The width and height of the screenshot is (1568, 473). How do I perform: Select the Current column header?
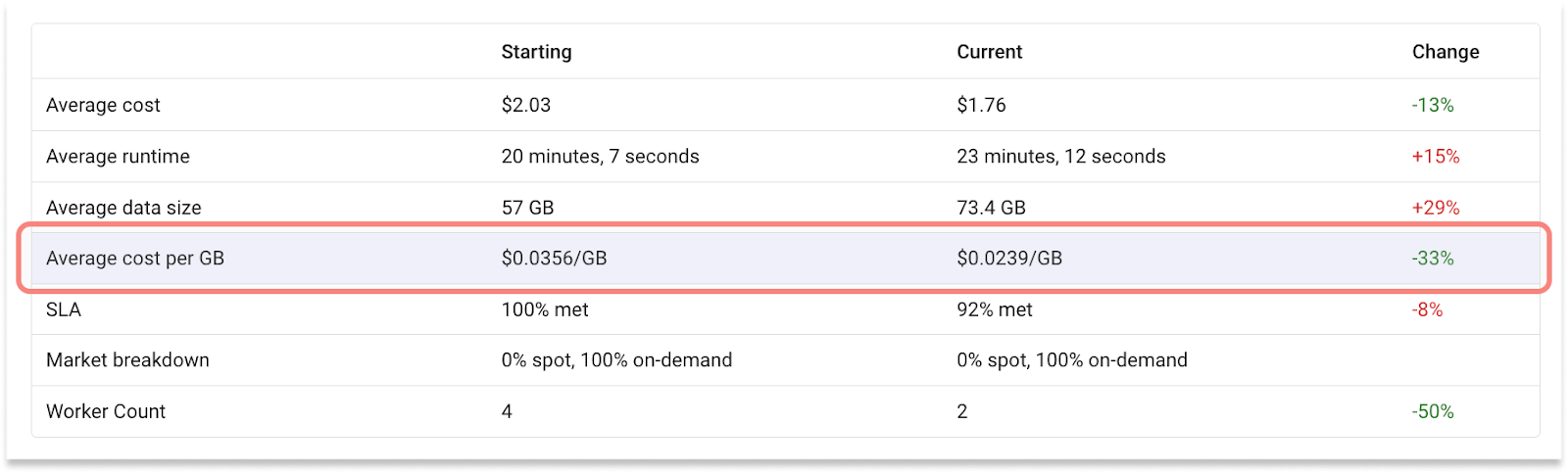click(x=989, y=52)
